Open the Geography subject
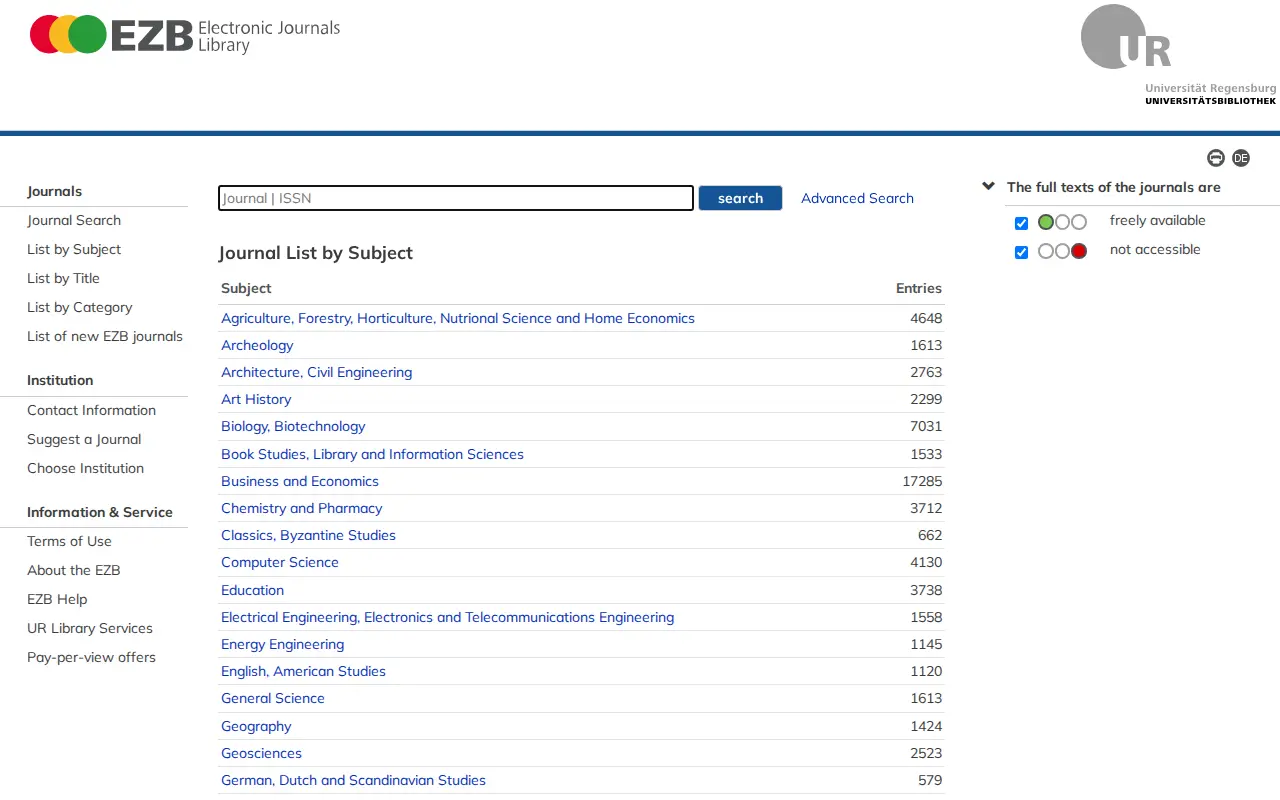This screenshot has height=800, width=1280. coord(256,726)
